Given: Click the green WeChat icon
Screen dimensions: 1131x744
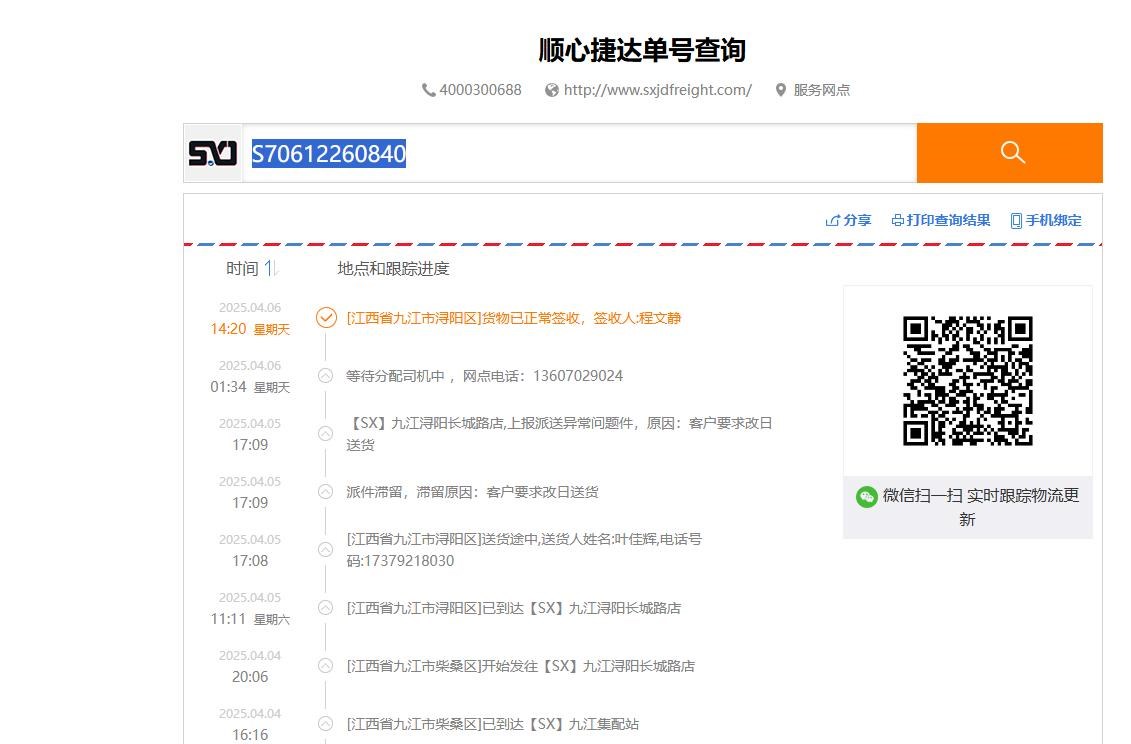Looking at the screenshot, I should (x=866, y=496).
